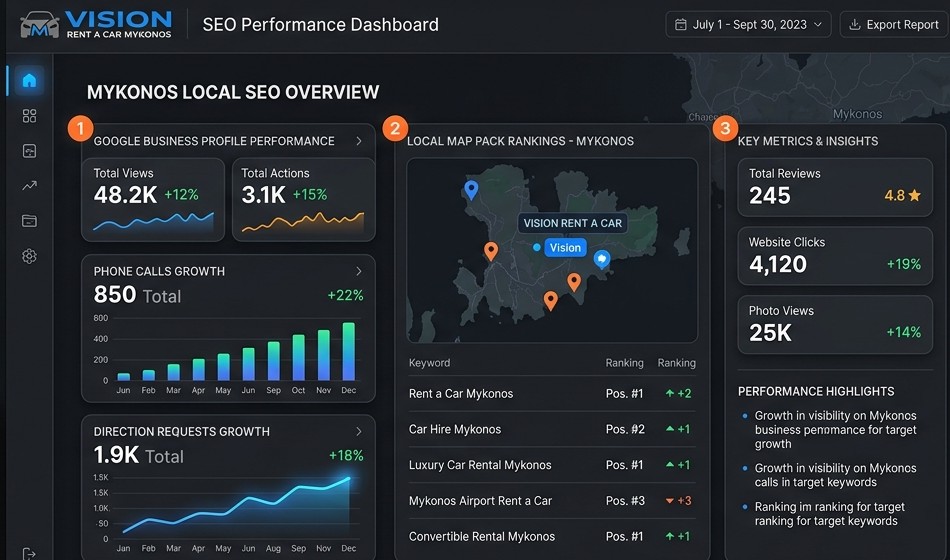The image size is (950, 560).
Task: Click the calendar icon in date range
Action: coord(681,25)
